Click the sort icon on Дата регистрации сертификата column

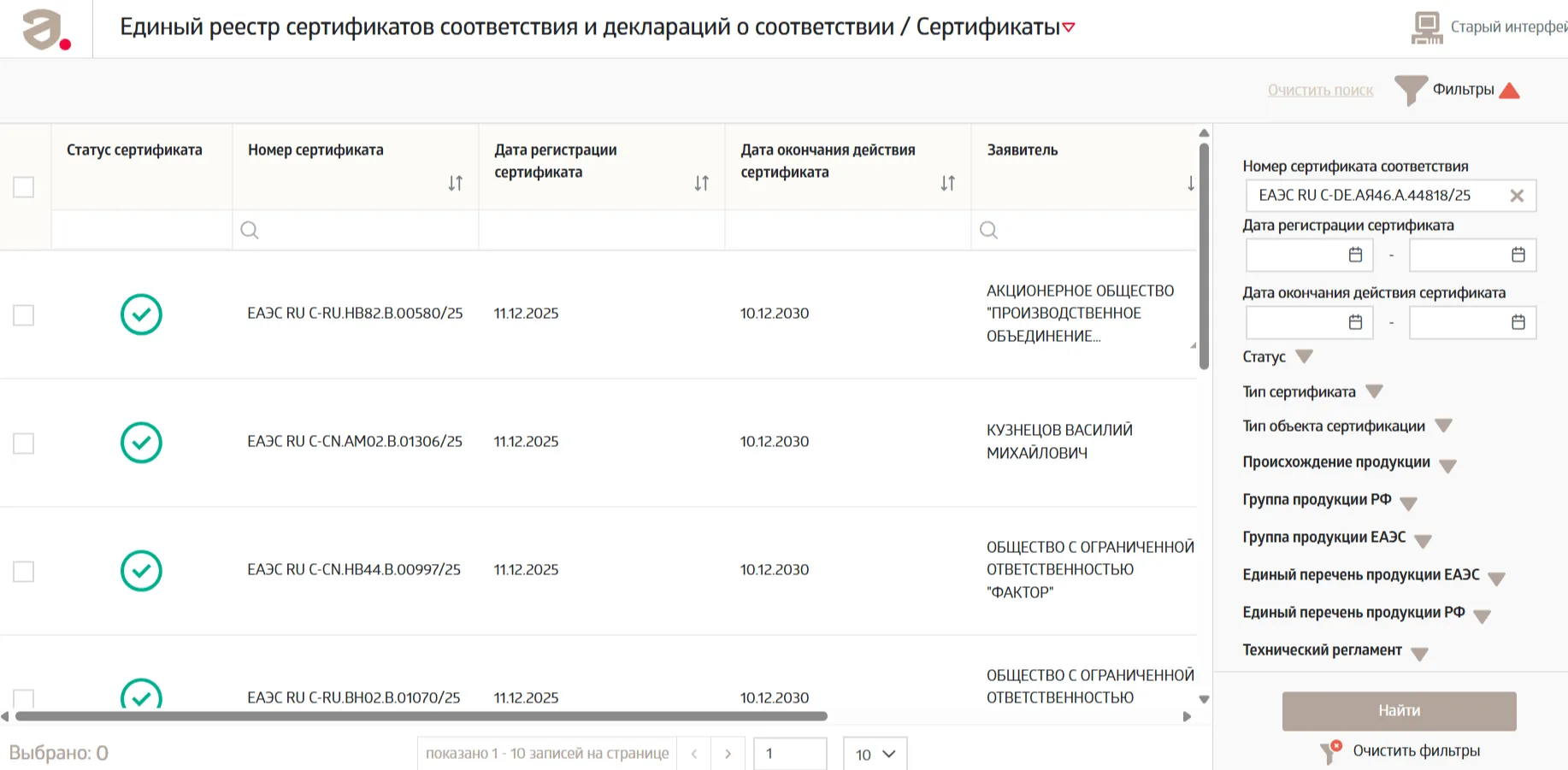(702, 182)
